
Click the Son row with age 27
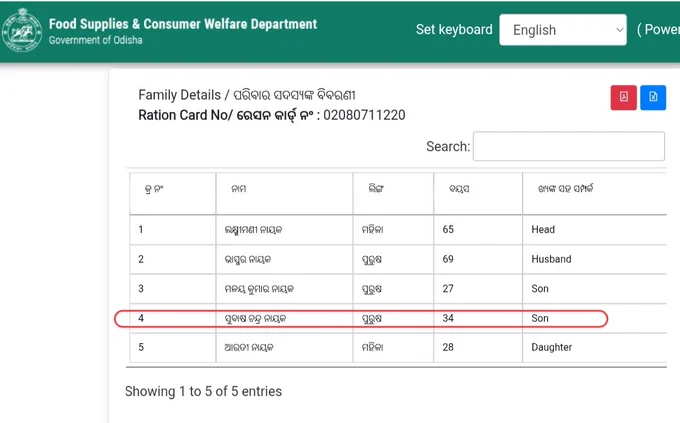398,289
